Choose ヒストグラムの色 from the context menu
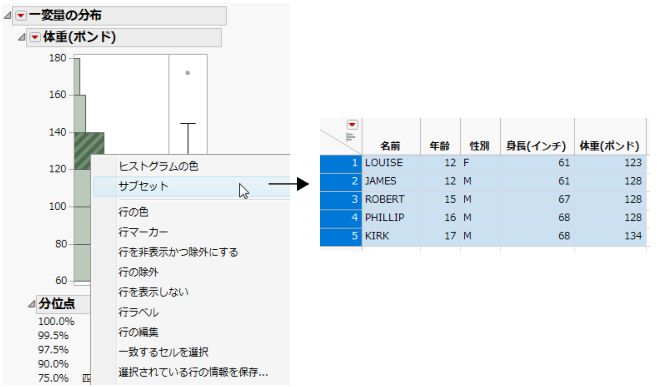This screenshot has height=387, width=659. (158, 166)
